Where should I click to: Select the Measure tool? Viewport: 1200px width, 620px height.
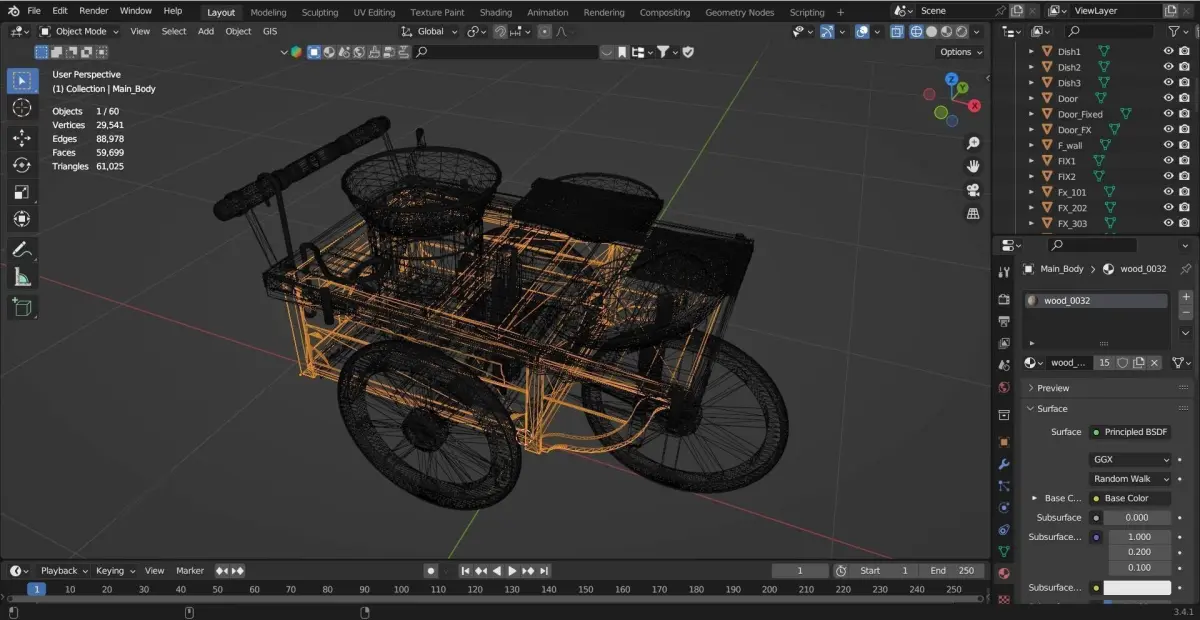pos(22,277)
